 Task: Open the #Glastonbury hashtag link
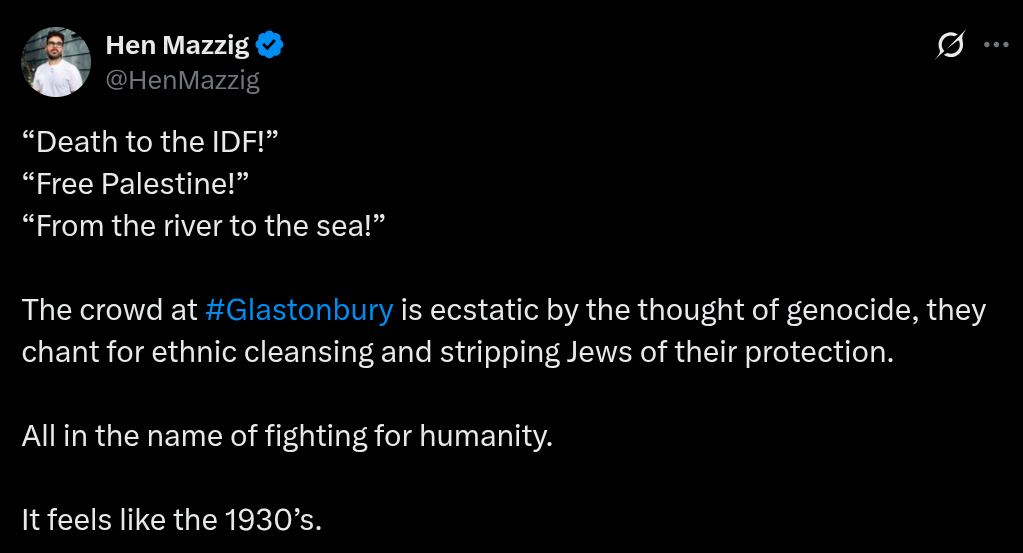pyautogui.click(x=299, y=310)
